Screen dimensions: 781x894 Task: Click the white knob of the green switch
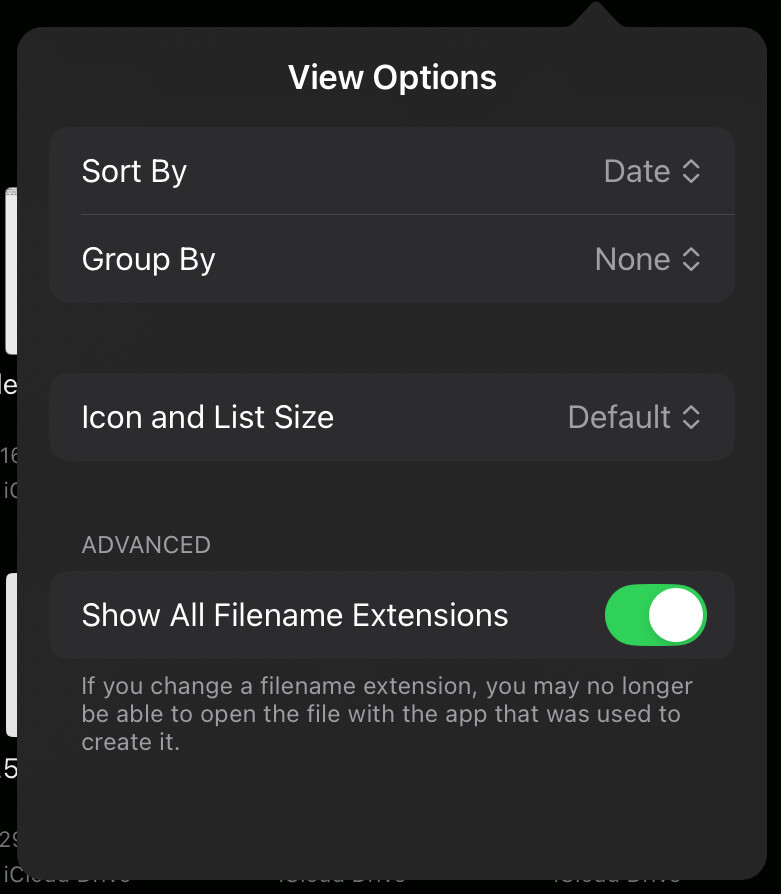tap(676, 615)
